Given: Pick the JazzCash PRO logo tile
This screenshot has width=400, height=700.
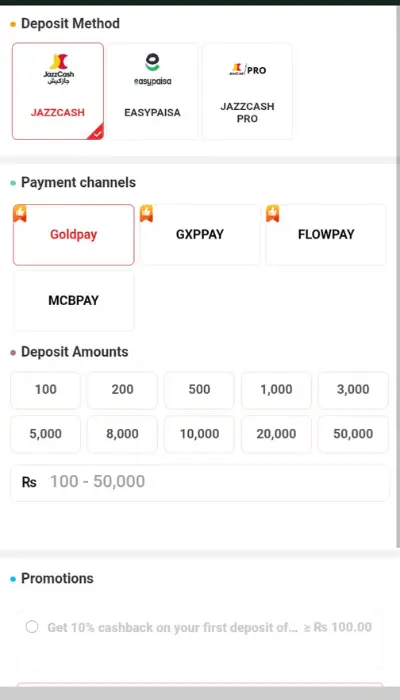Looking at the screenshot, I should [x=247, y=70].
